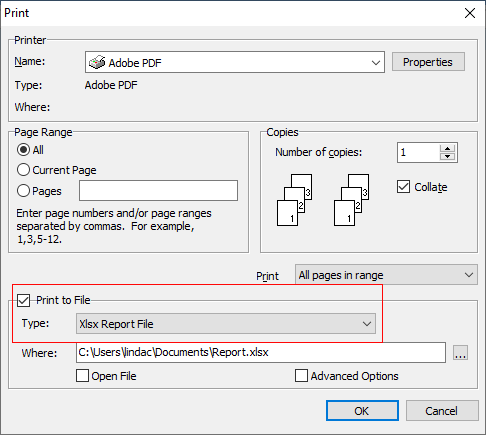Choose the Pages radio button

tap(23, 191)
